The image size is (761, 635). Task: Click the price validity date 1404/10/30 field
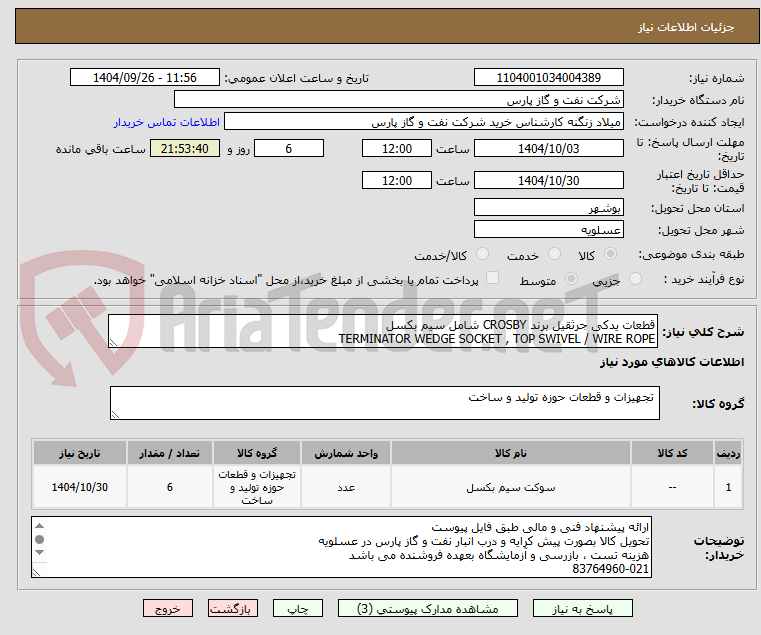tap(548, 181)
